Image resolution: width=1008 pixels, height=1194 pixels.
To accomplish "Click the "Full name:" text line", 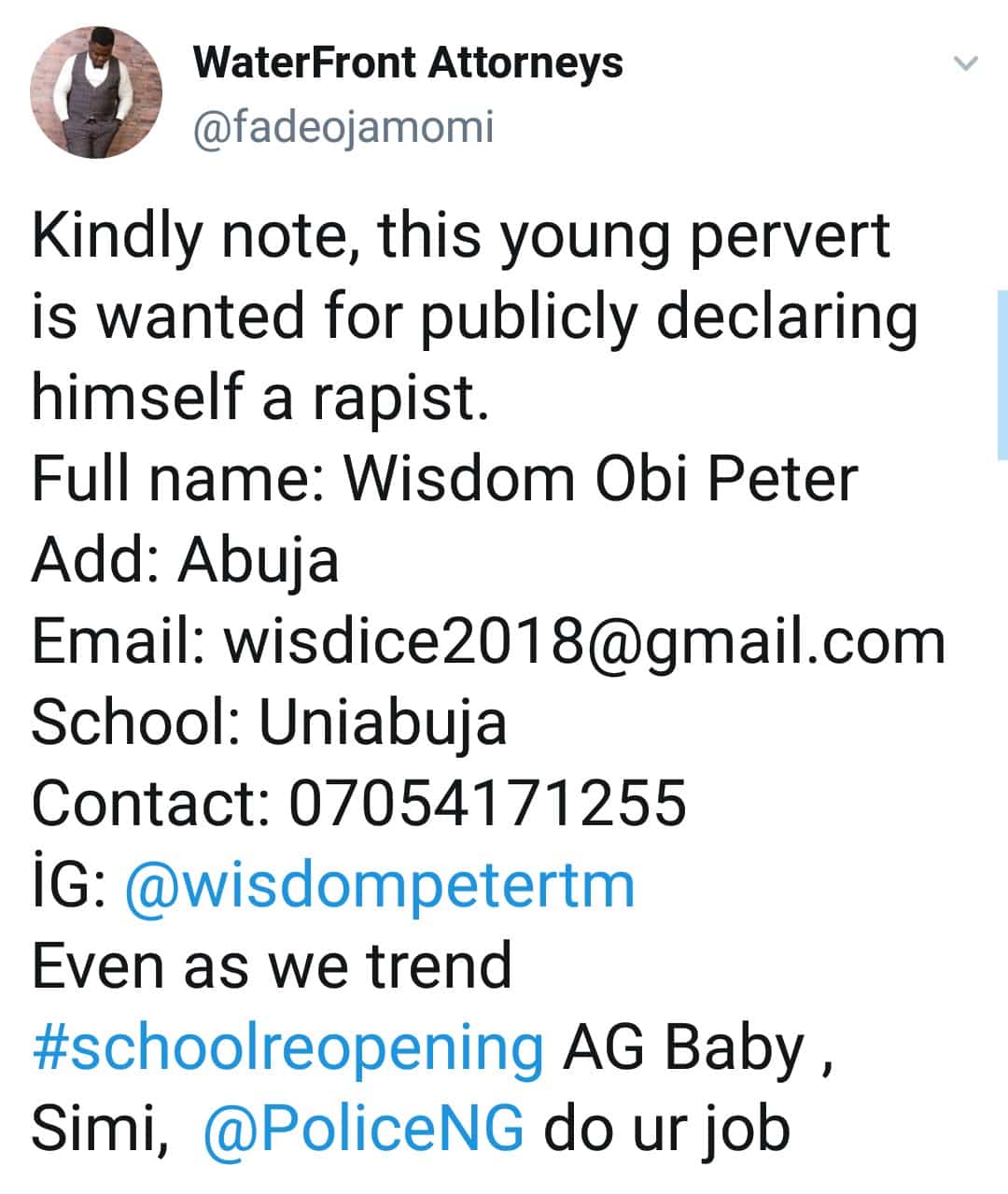I will [x=444, y=480].
